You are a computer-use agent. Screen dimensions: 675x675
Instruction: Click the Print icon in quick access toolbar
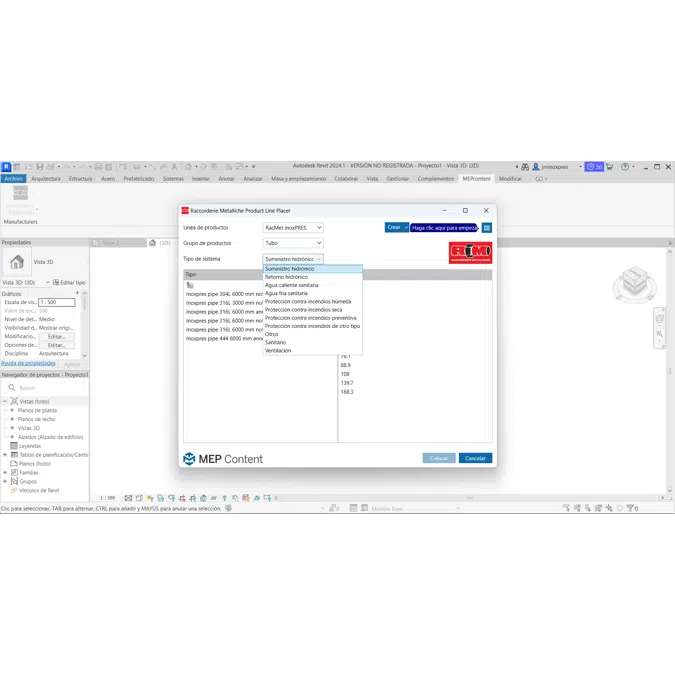[99, 167]
